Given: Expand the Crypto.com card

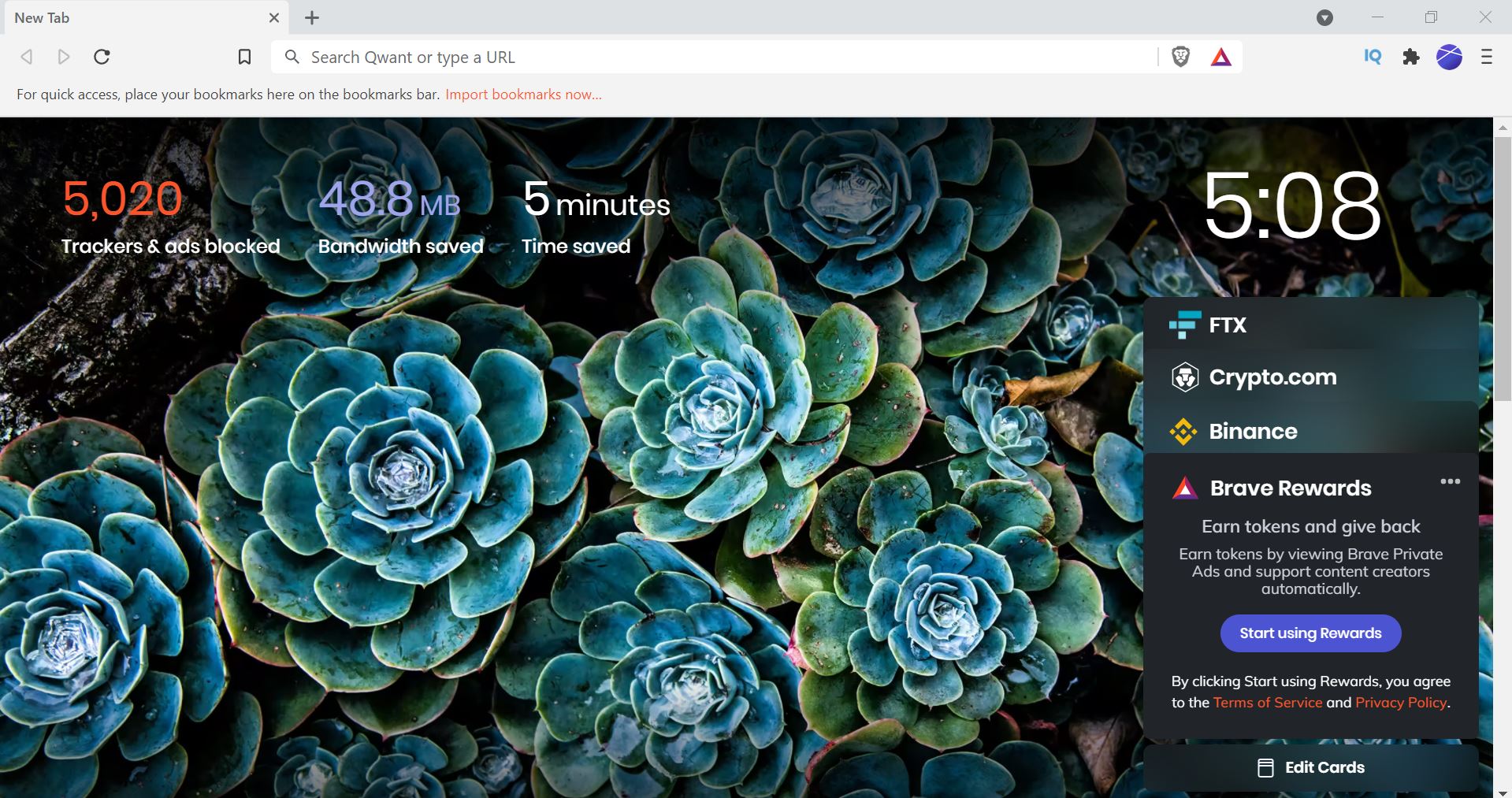Looking at the screenshot, I should click(x=1311, y=377).
